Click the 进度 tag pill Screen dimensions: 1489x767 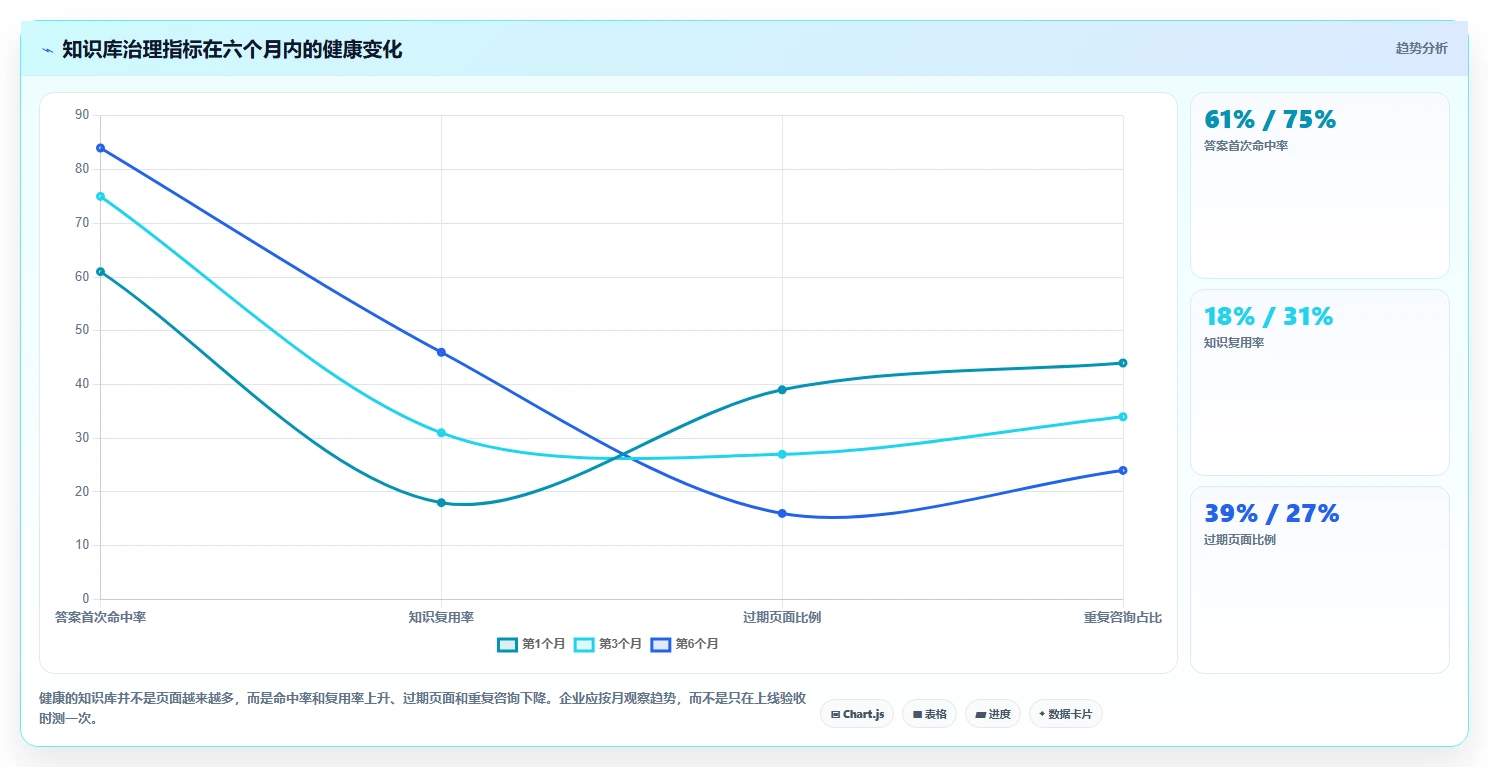click(993, 714)
